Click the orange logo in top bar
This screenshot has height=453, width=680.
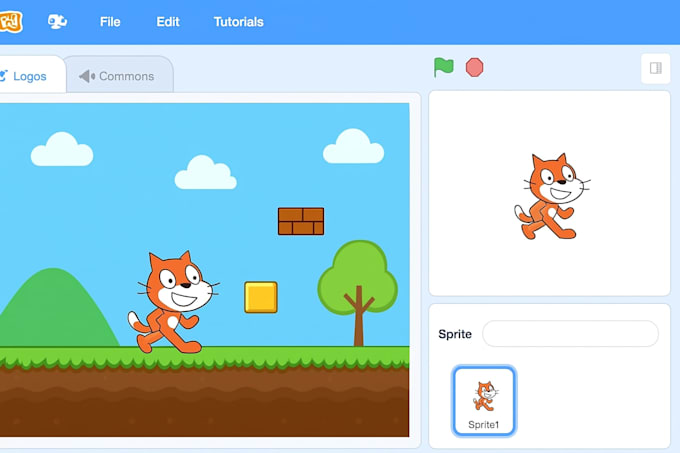10,22
